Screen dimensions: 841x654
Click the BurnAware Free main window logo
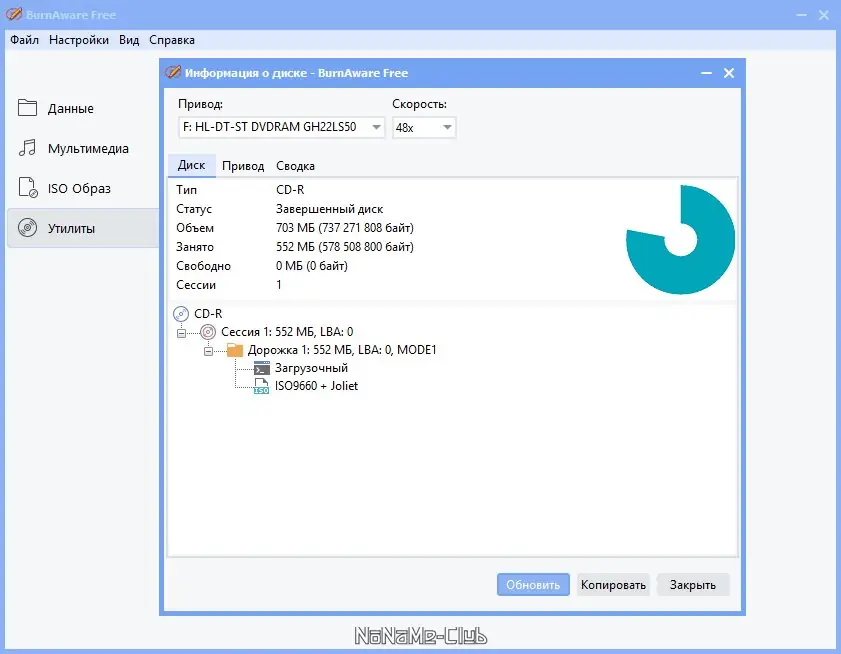coord(14,14)
